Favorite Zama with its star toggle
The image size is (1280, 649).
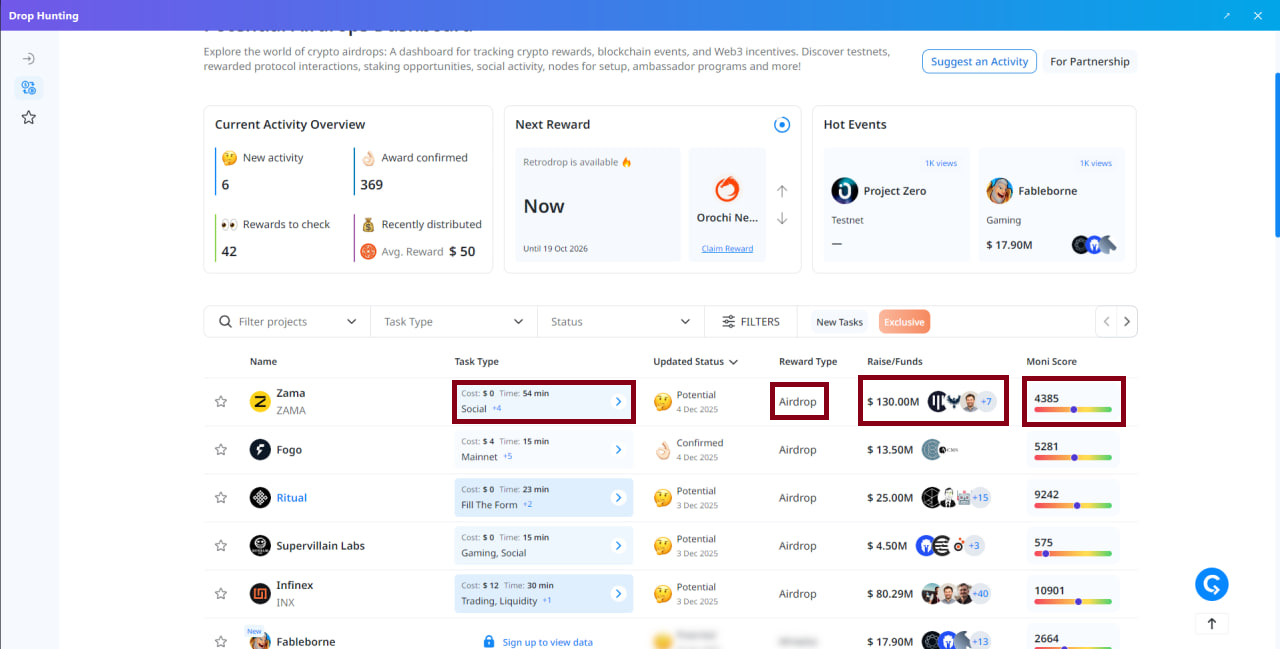point(221,402)
